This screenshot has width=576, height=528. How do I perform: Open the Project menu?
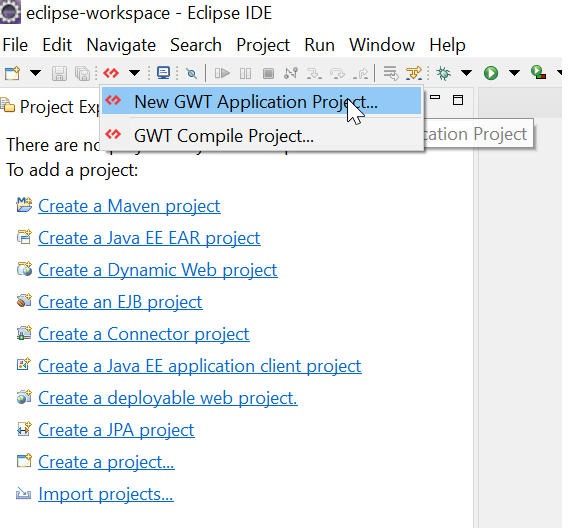263,45
